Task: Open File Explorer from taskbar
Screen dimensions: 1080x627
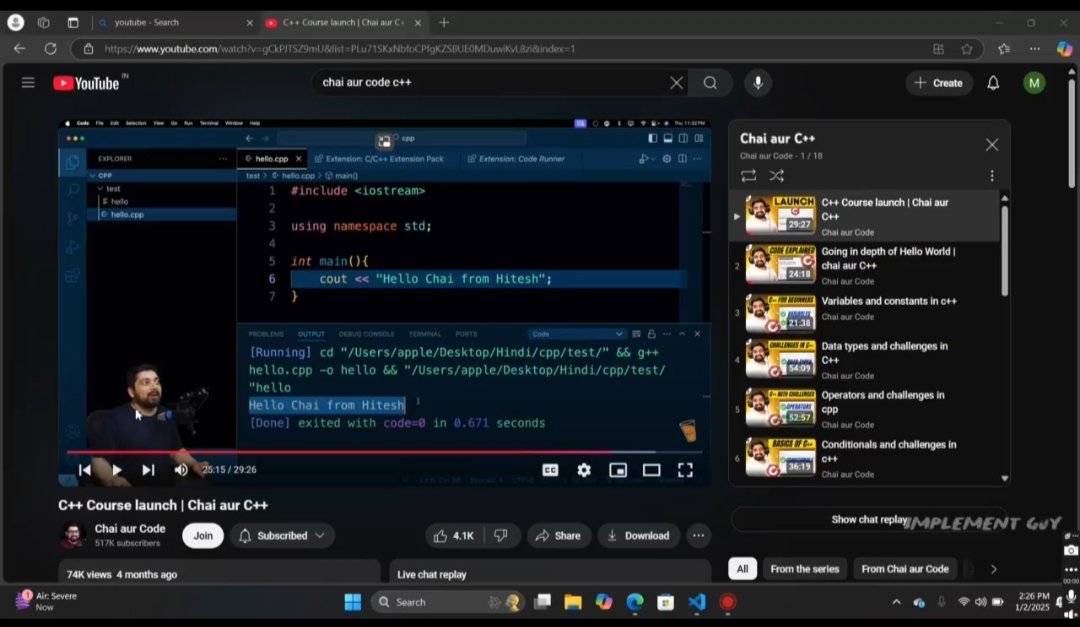Action: pos(572,602)
